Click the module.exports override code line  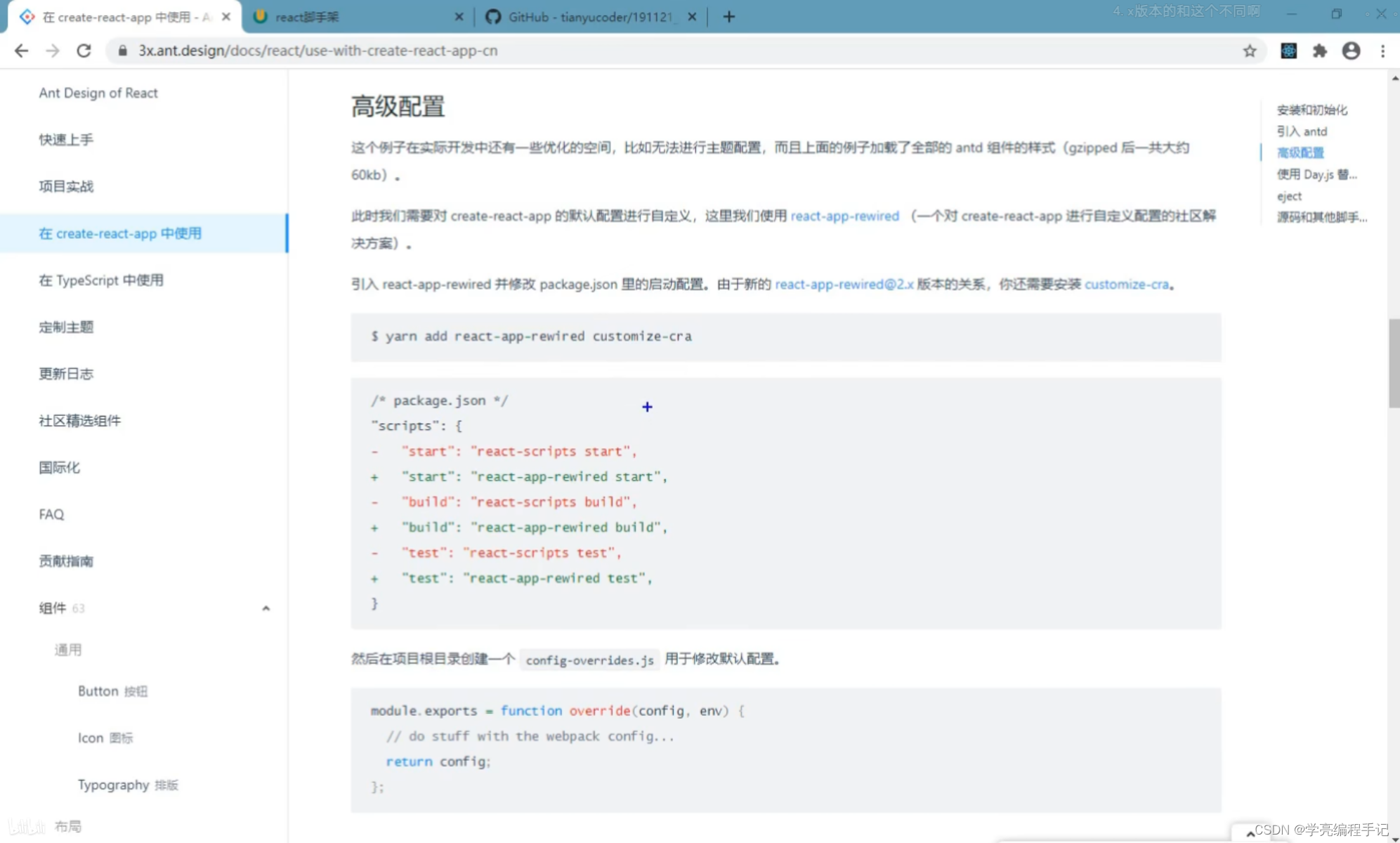(558, 711)
